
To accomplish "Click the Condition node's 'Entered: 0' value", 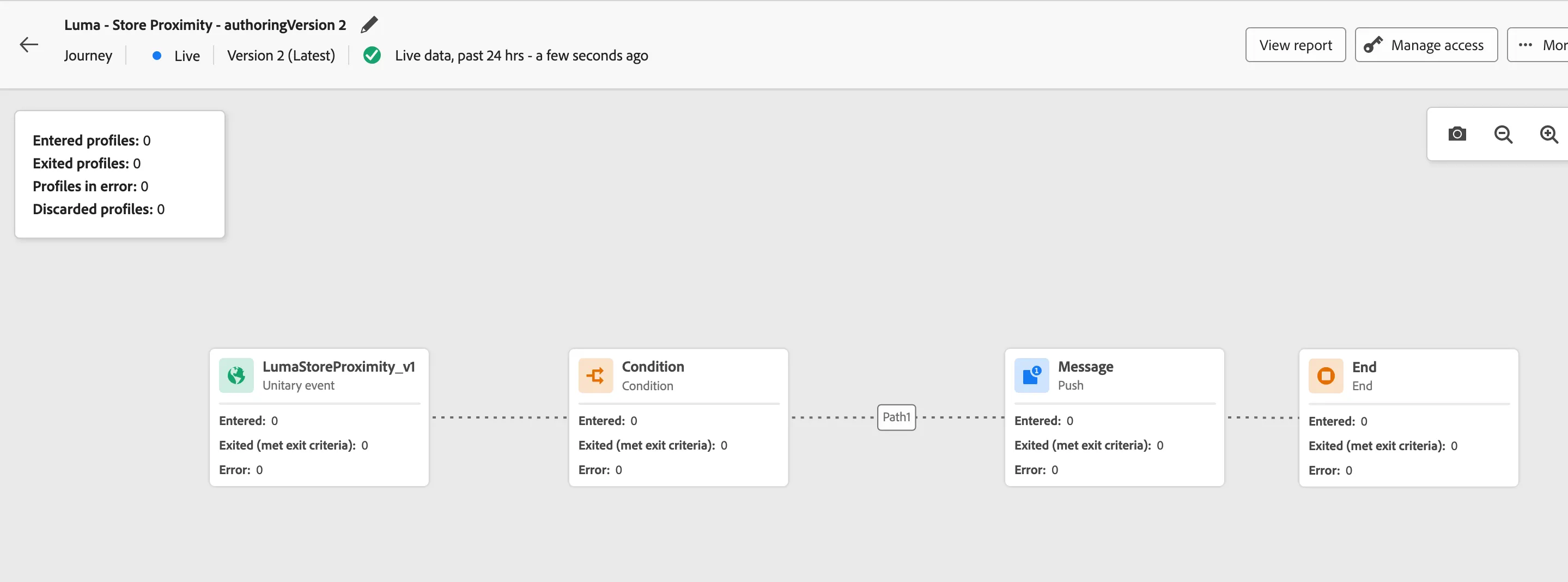I will coord(607,421).
